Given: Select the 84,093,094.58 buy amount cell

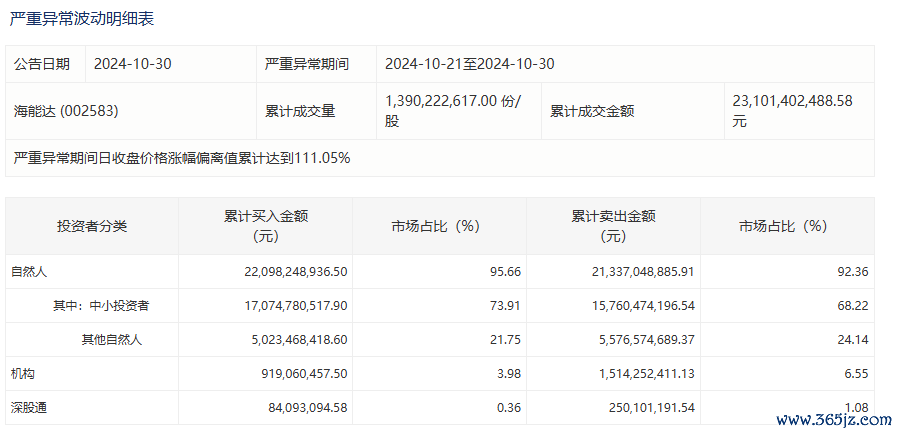Looking at the screenshot, I should click(x=307, y=408).
